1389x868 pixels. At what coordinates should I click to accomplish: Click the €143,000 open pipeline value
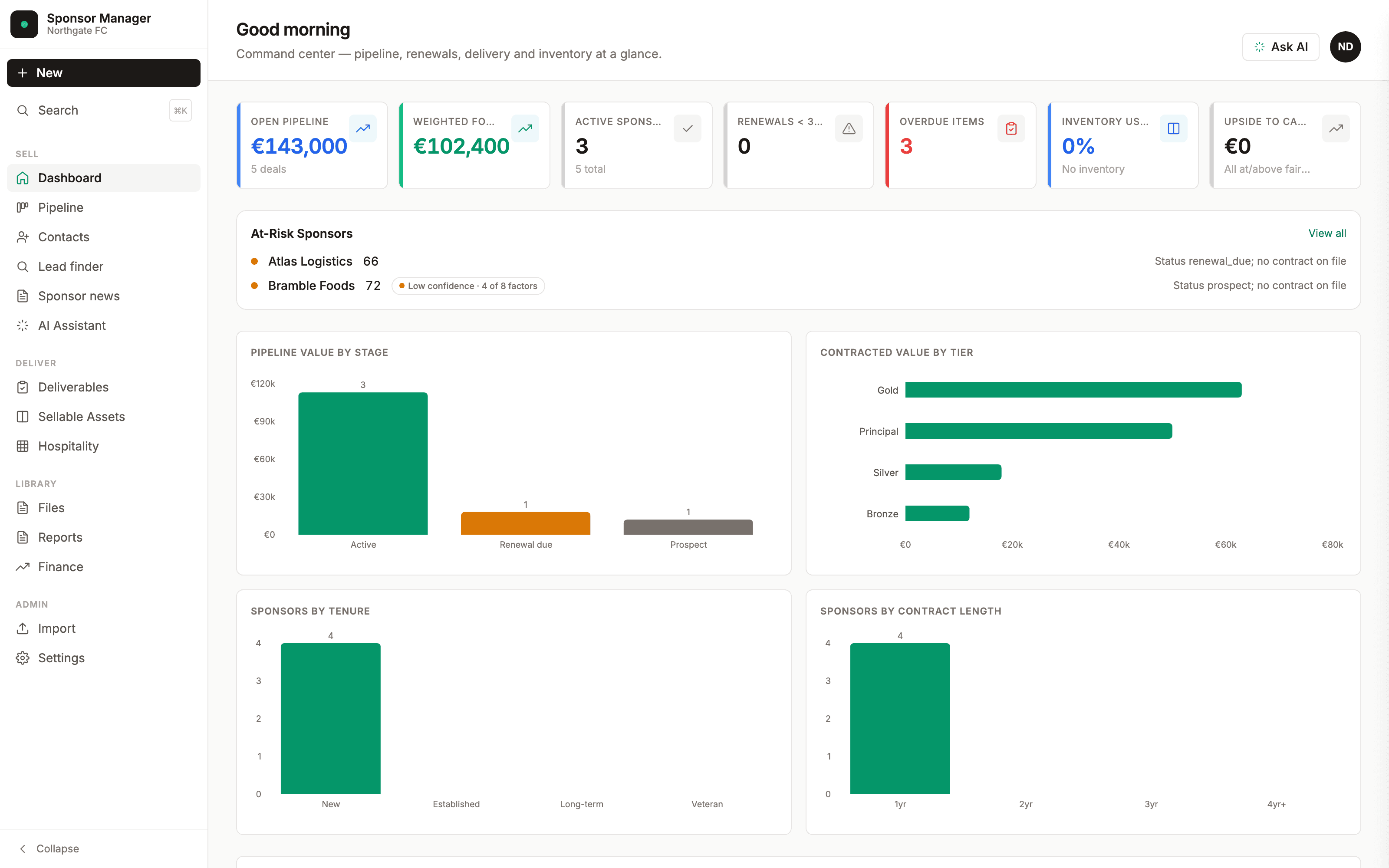tap(299, 146)
